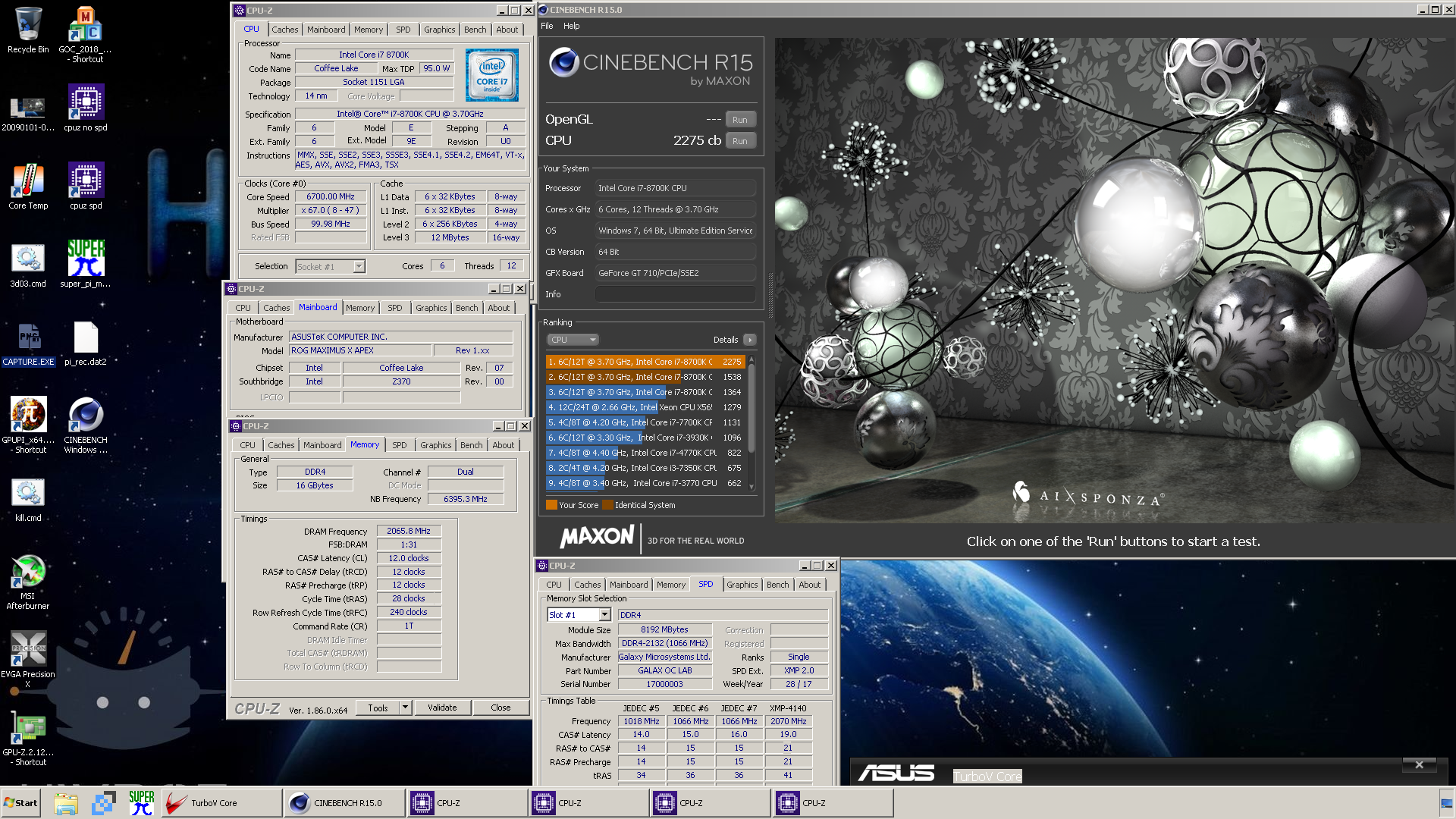Image resolution: width=1456 pixels, height=819 pixels.
Task: Click the Windows Start button
Action: click(x=21, y=803)
